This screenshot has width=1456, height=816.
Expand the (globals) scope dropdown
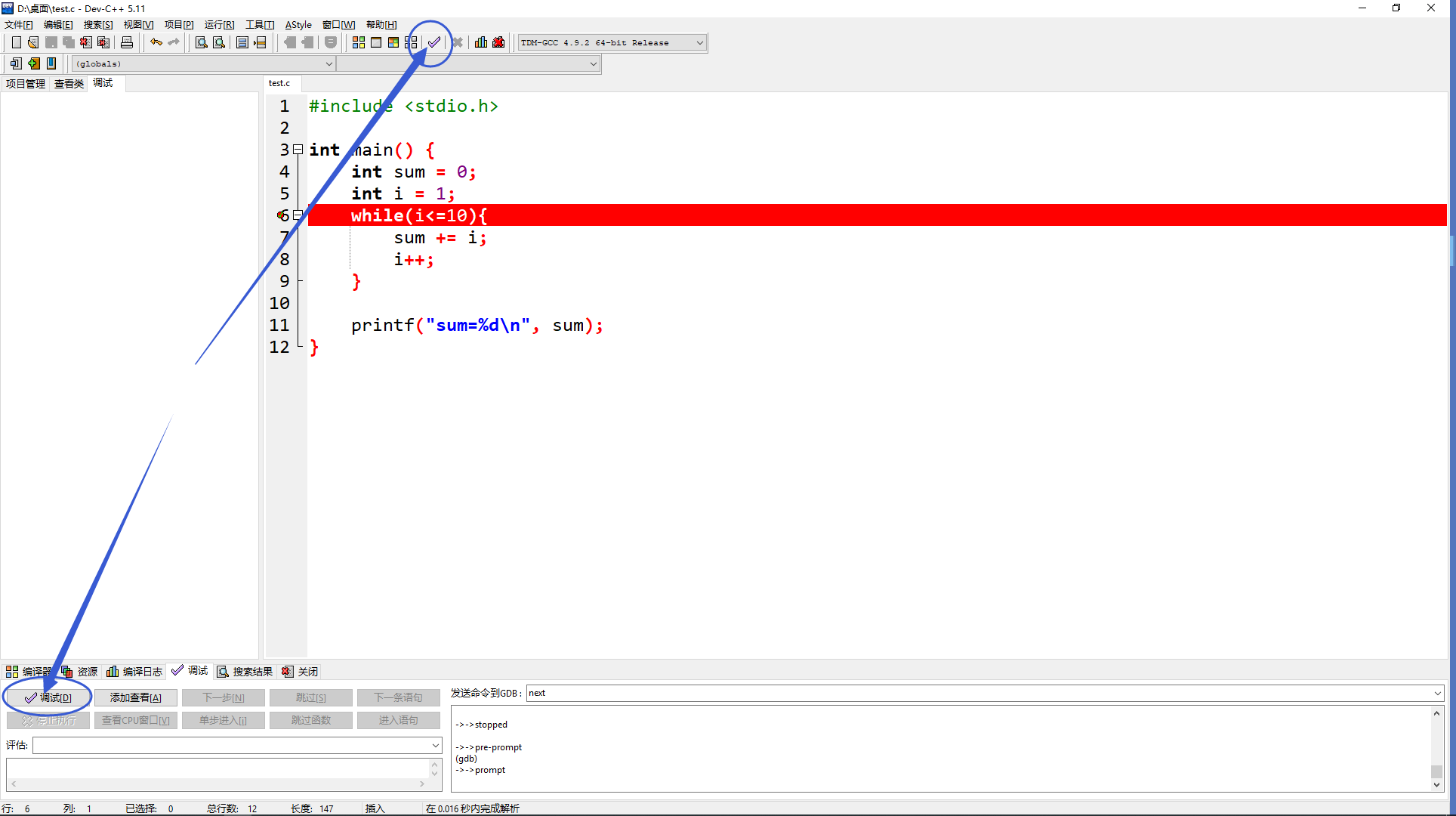coord(329,64)
